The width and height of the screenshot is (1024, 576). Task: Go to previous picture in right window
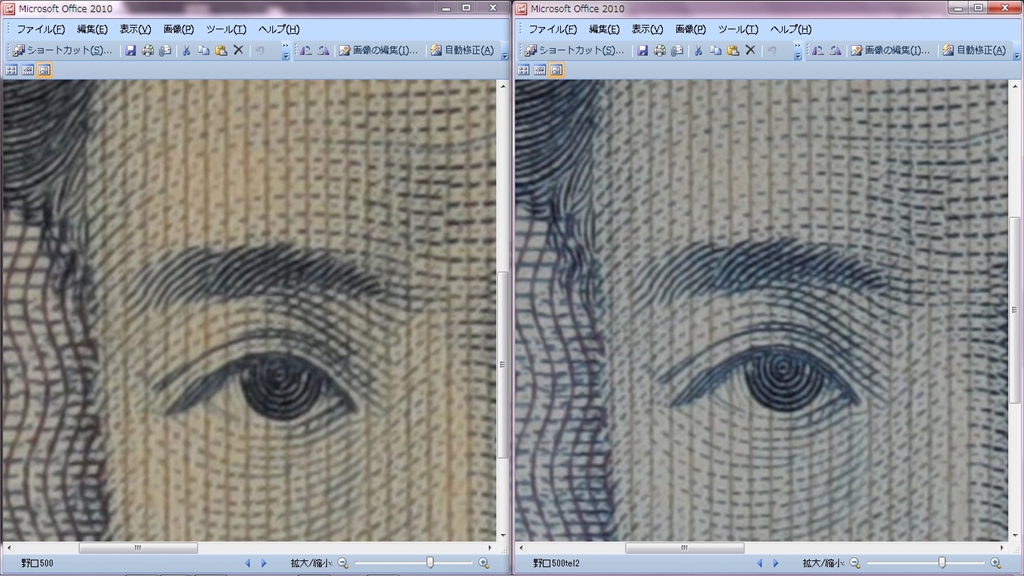(x=760, y=563)
